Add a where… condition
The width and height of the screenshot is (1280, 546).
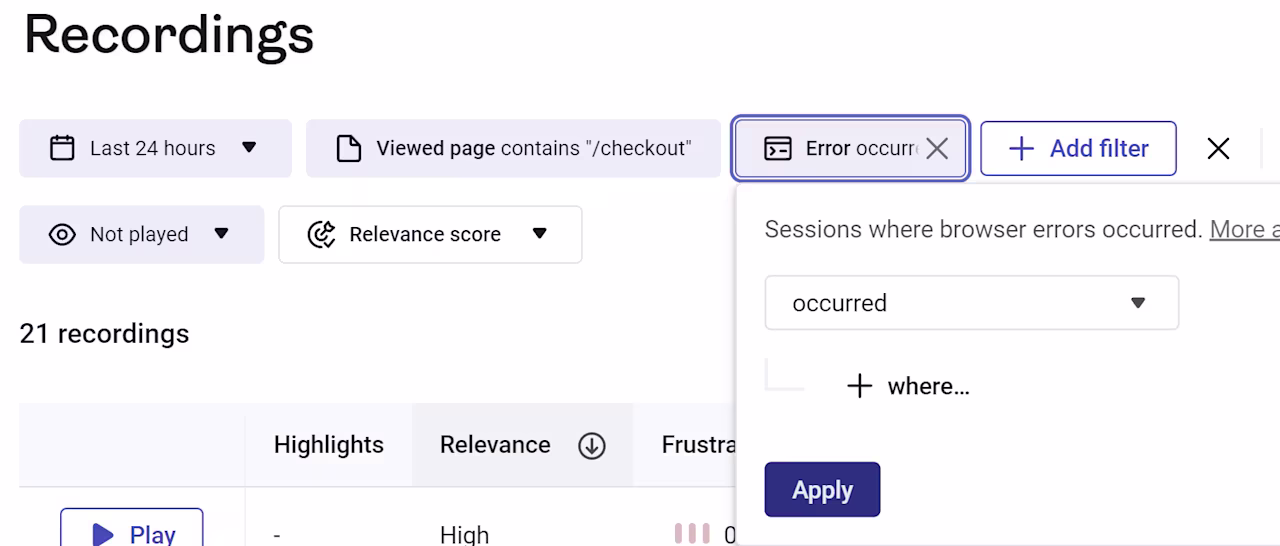click(908, 386)
